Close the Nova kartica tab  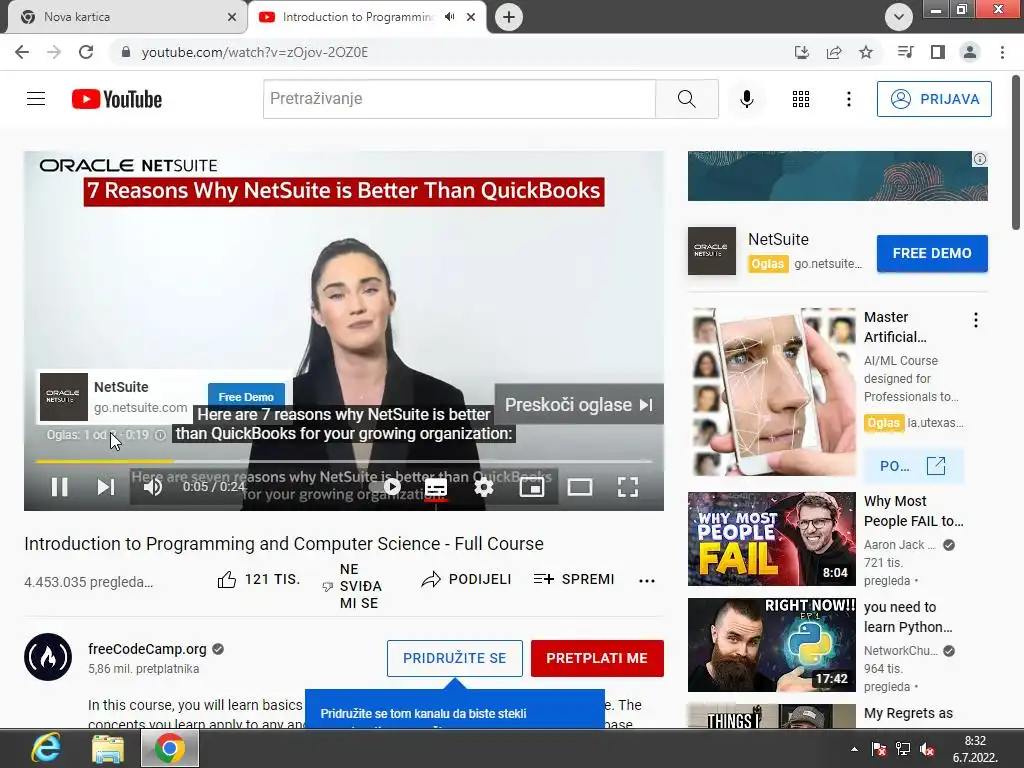[232, 17]
